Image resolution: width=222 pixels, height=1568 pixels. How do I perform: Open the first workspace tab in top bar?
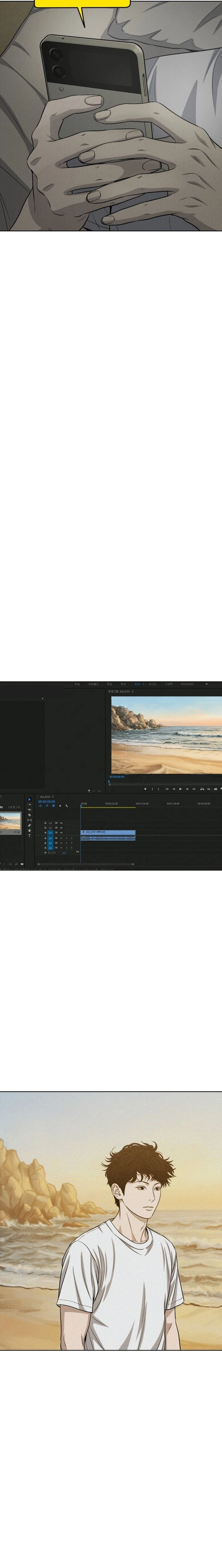click(77, 684)
